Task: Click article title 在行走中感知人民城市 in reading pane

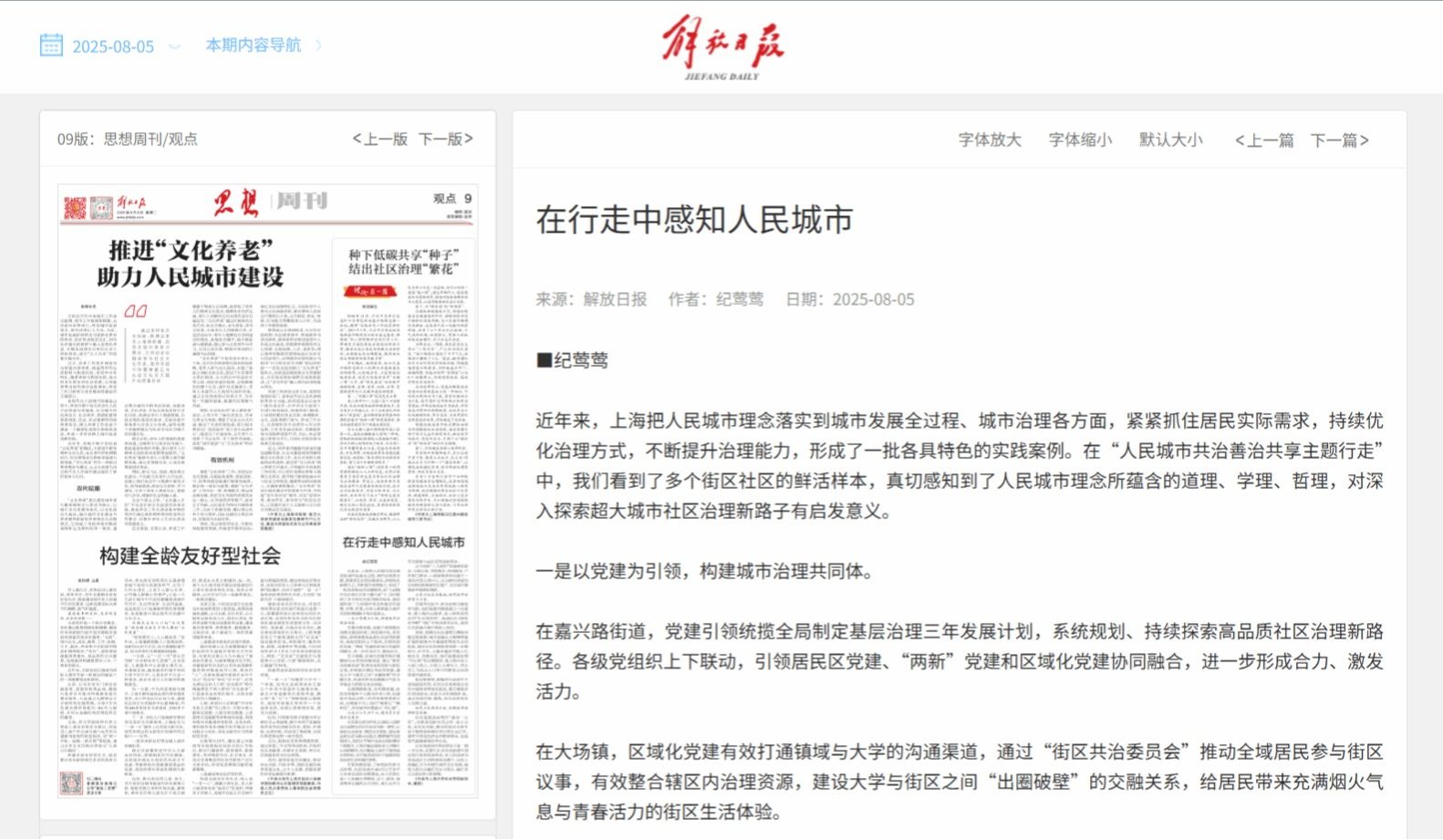Action: coord(695,220)
